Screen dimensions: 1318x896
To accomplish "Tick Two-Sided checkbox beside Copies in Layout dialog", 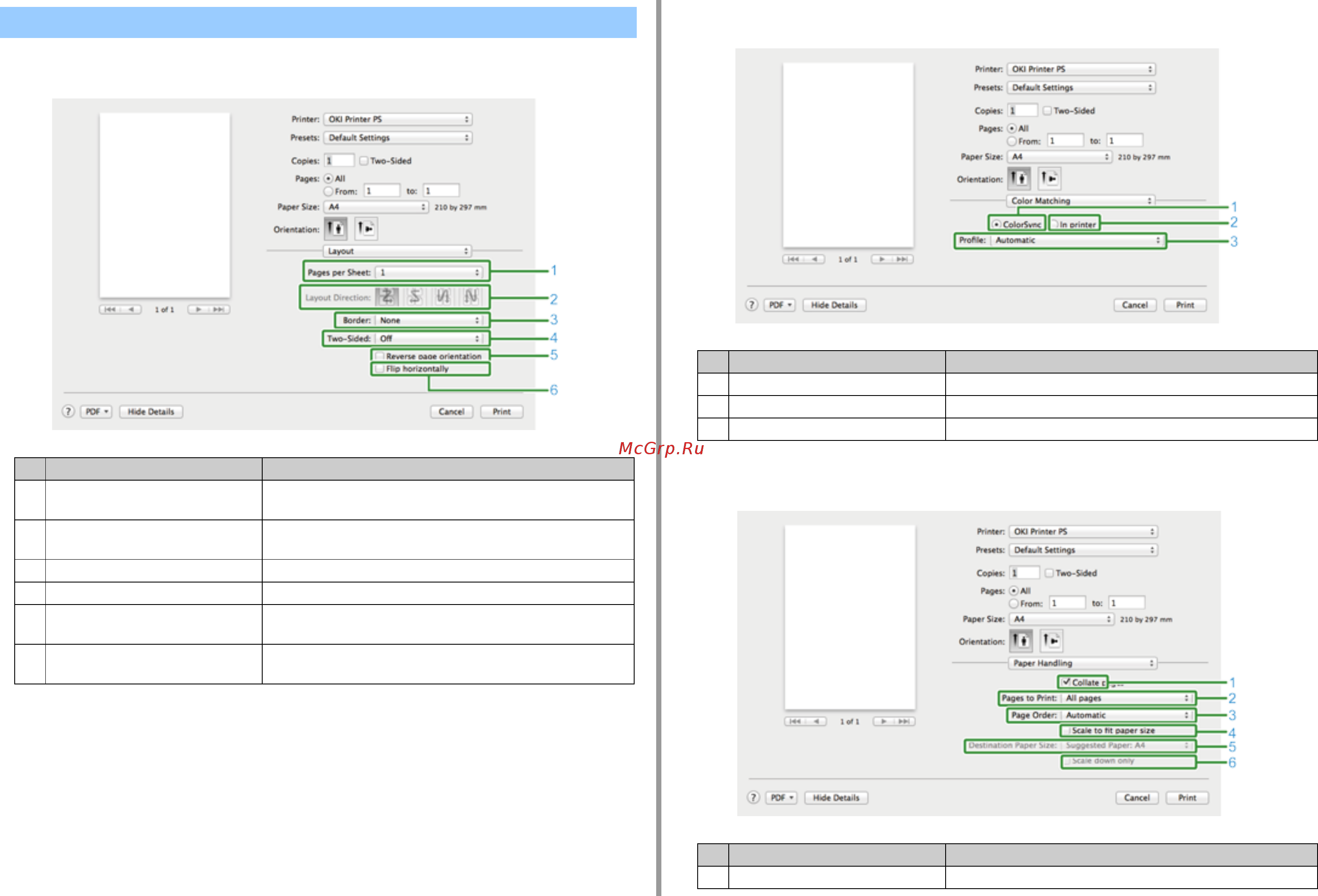I will [364, 161].
